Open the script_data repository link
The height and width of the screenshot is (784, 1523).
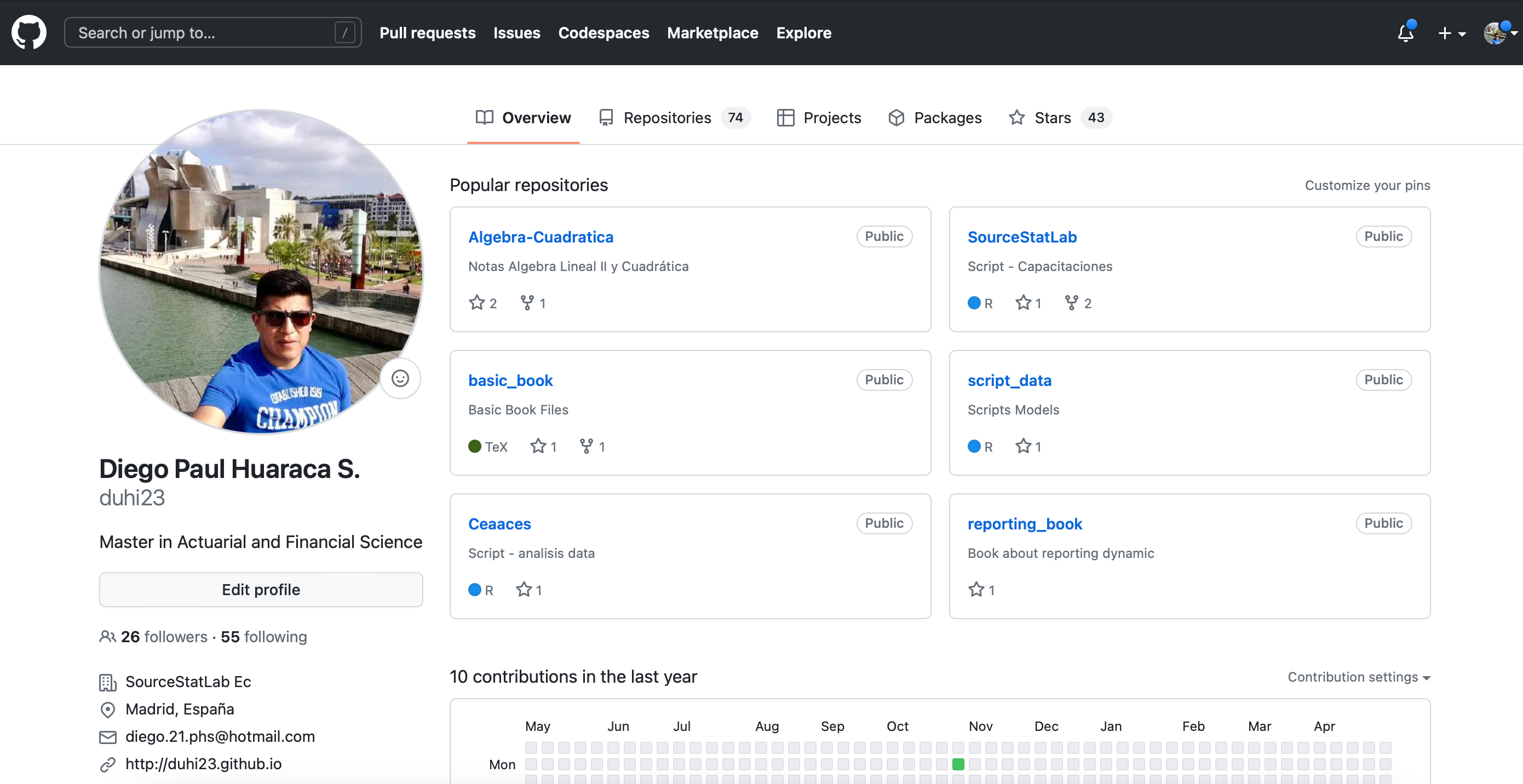click(x=1009, y=380)
